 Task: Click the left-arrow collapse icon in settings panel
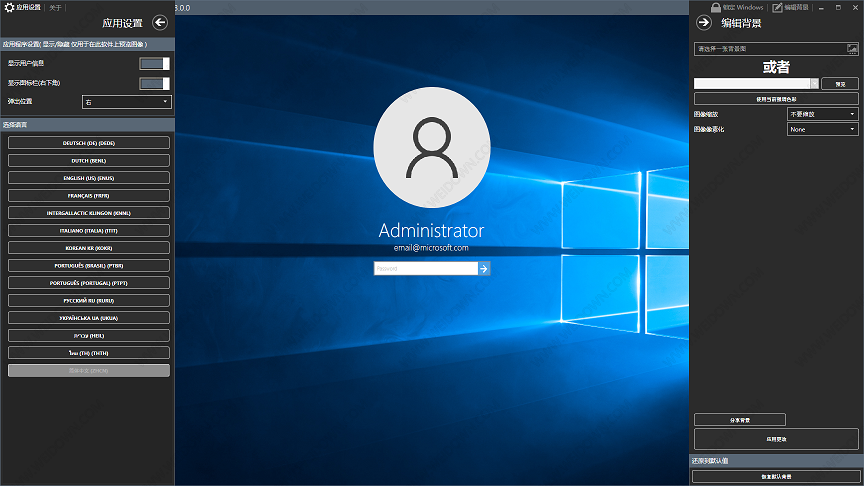pos(160,23)
